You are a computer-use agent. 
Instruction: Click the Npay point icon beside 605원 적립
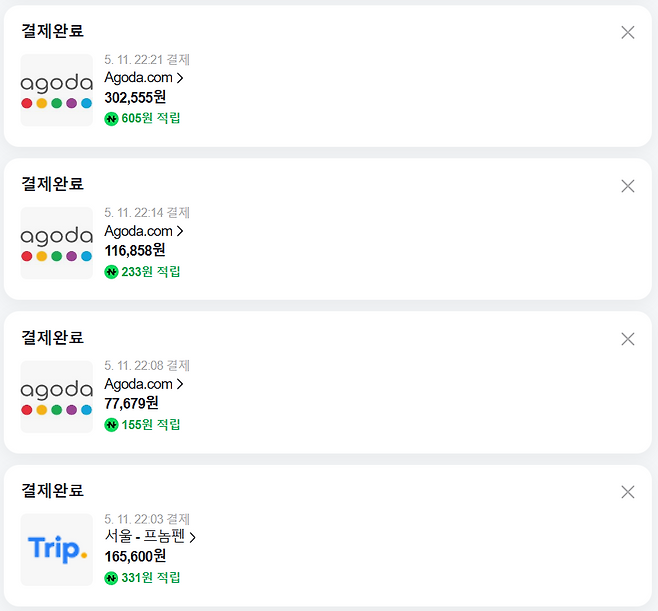click(111, 118)
